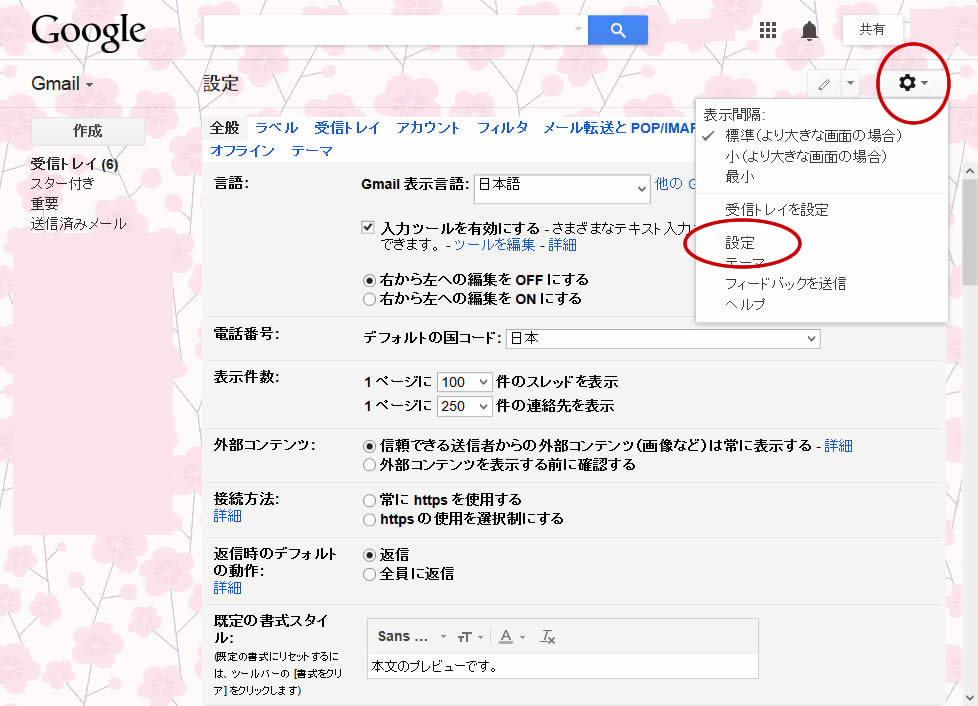Image resolution: width=978 pixels, height=706 pixels.
Task: Switch to the アカウント settings tab
Action: point(428,128)
